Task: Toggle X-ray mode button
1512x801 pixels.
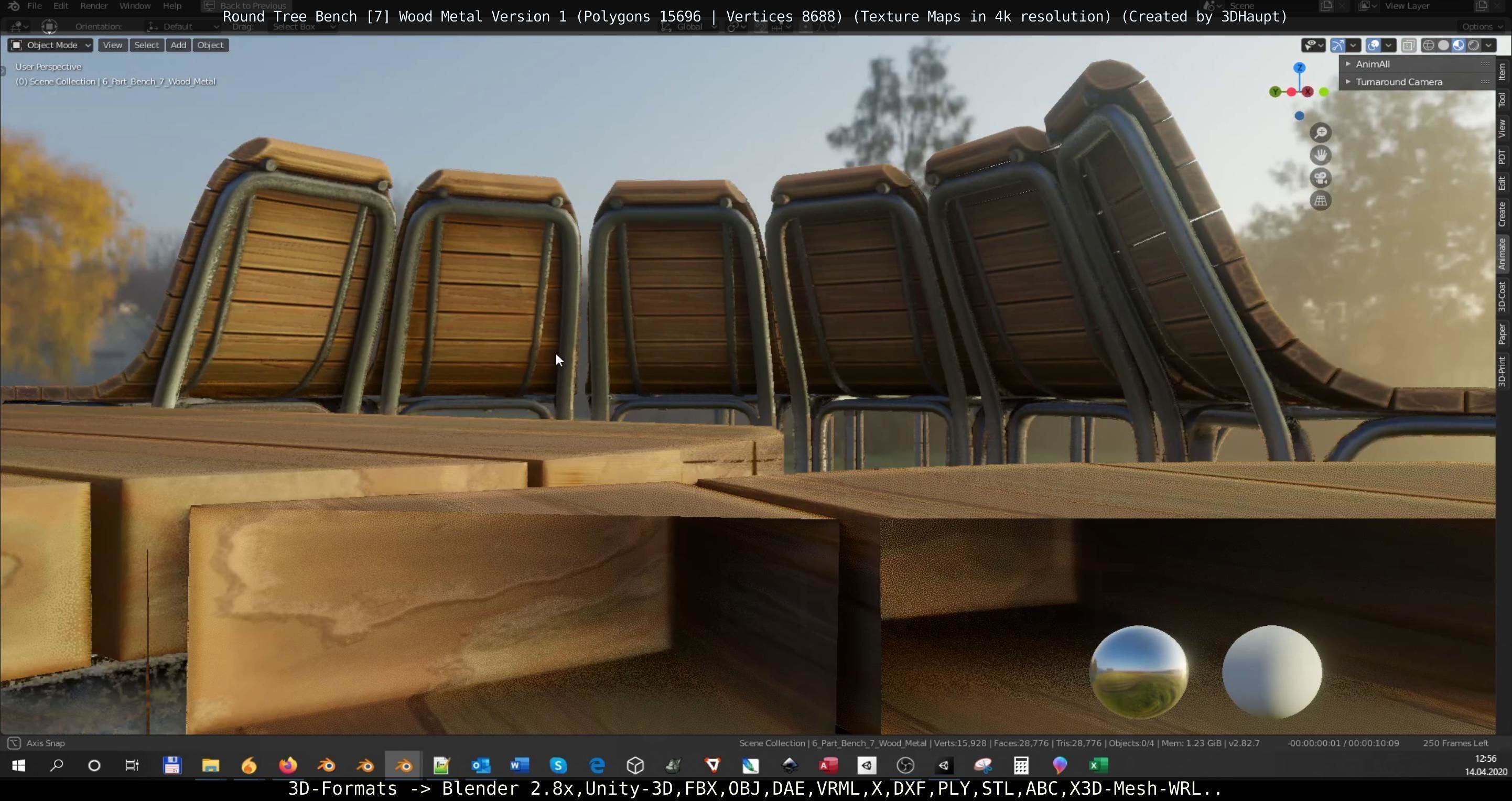Action: 1408,45
